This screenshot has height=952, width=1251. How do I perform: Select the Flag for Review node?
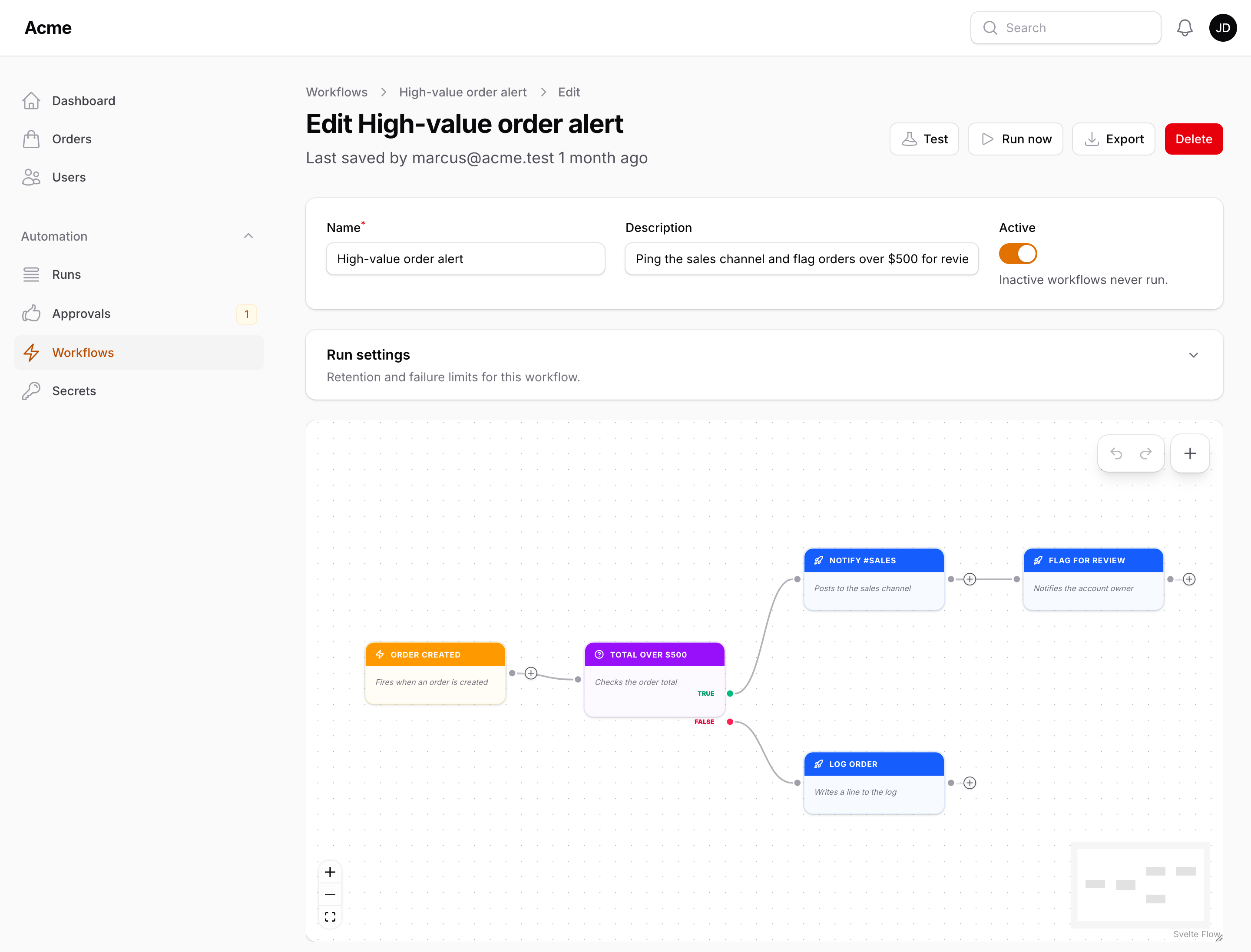click(1093, 579)
